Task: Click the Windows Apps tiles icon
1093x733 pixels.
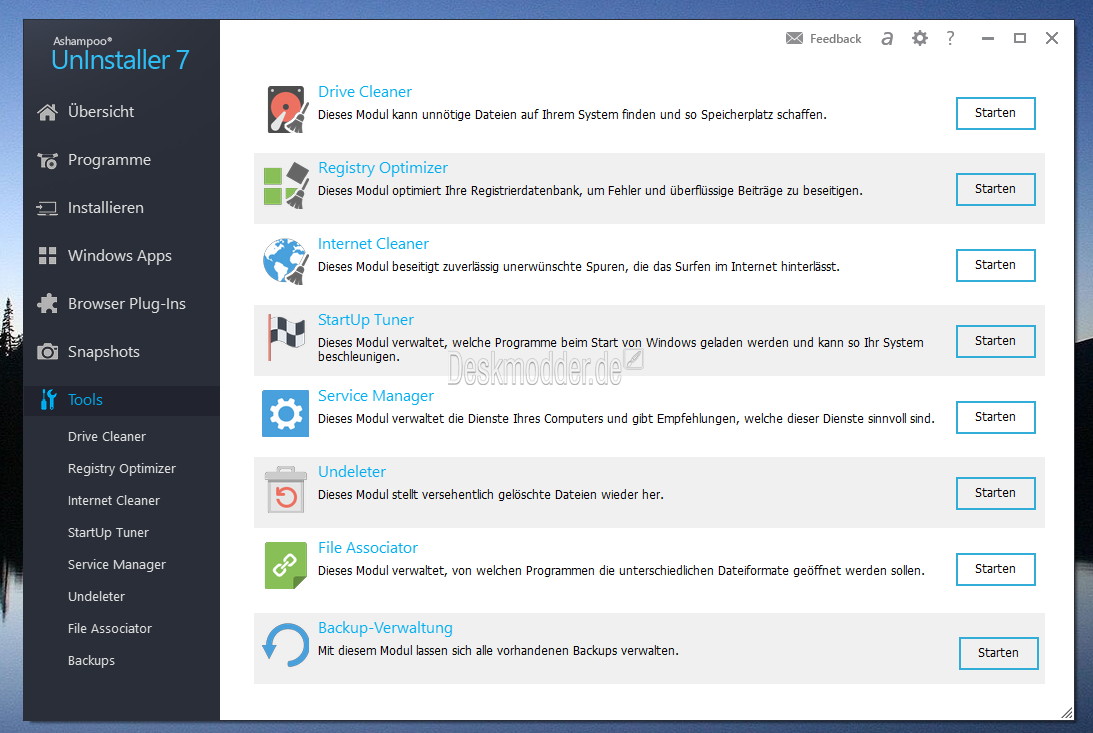Action: point(47,256)
